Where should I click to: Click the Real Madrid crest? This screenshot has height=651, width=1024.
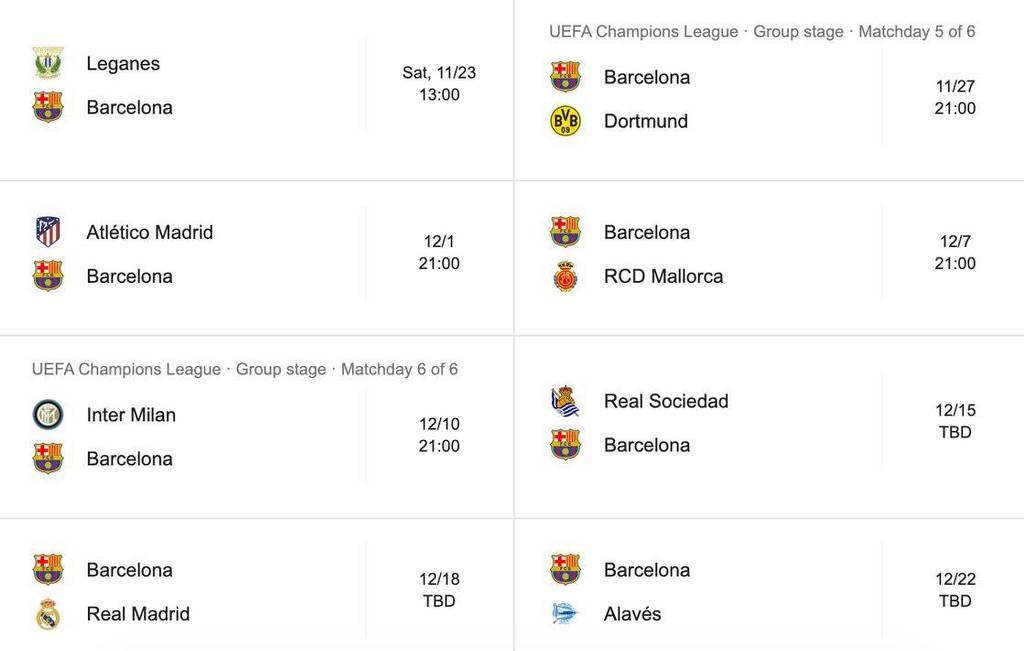coord(48,614)
